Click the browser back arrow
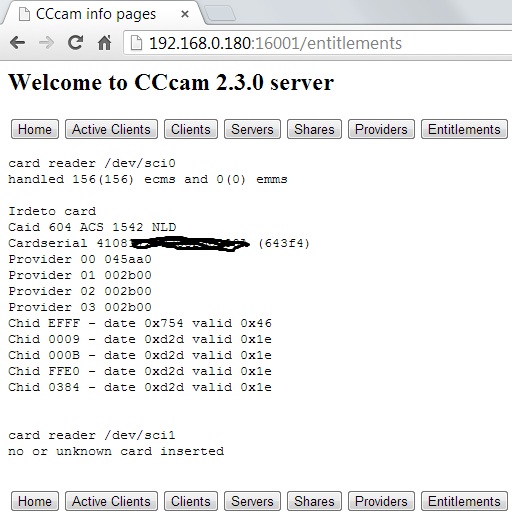 (17, 43)
